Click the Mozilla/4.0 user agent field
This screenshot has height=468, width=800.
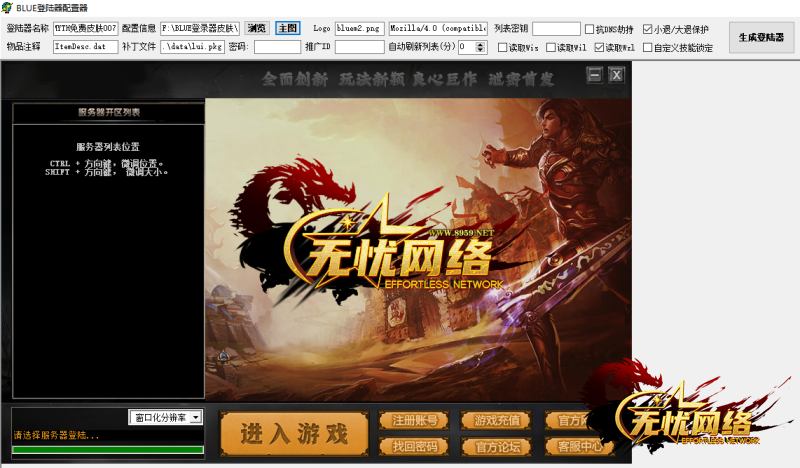pyautogui.click(x=438, y=29)
